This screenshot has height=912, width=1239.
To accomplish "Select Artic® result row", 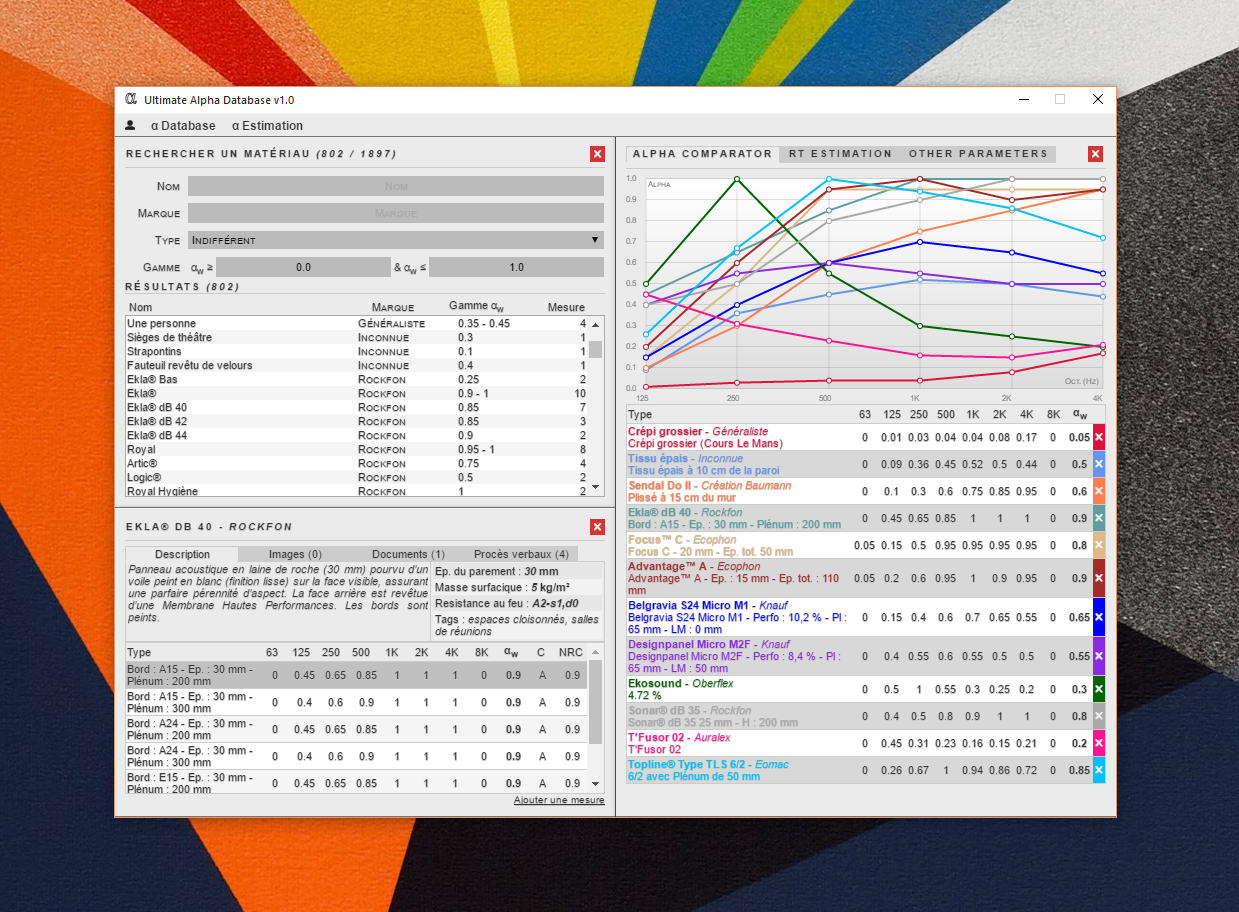I will click(x=357, y=464).
